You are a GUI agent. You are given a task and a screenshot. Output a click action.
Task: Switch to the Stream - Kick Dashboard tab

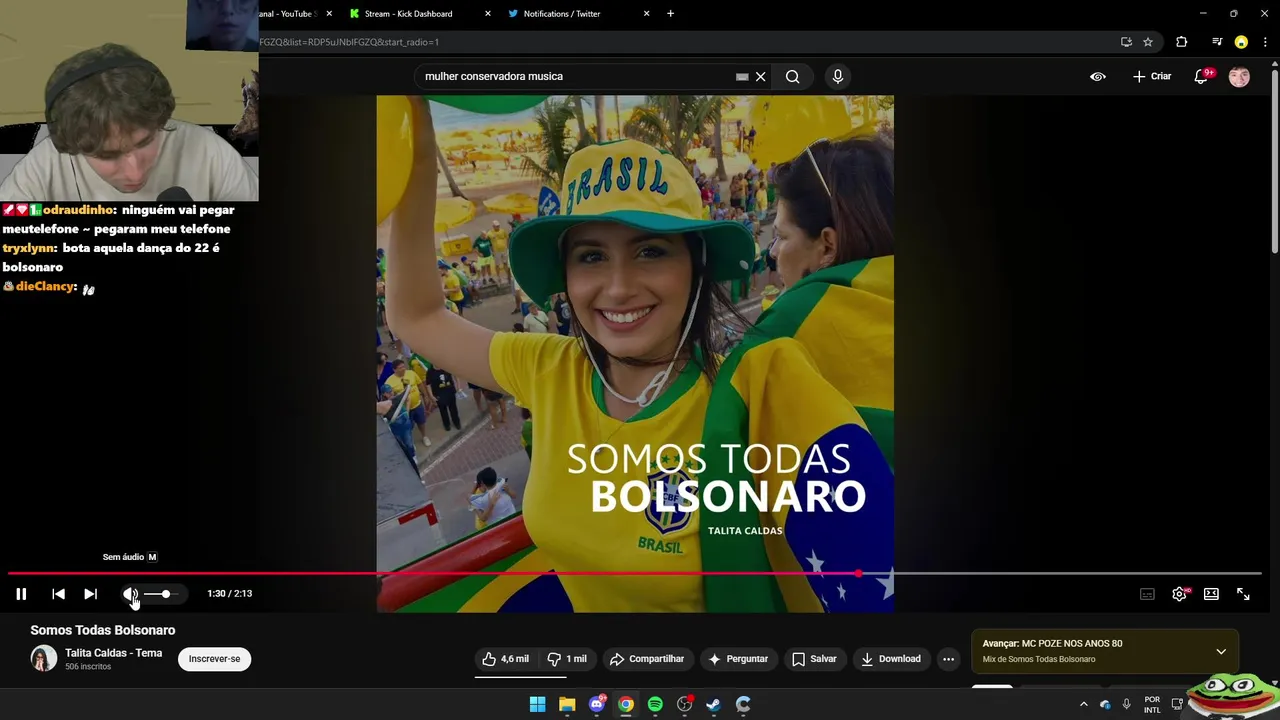tap(408, 14)
